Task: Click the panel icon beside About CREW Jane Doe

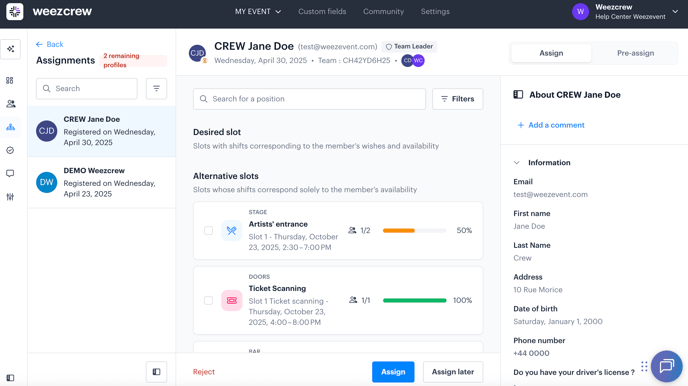Action: [x=518, y=94]
